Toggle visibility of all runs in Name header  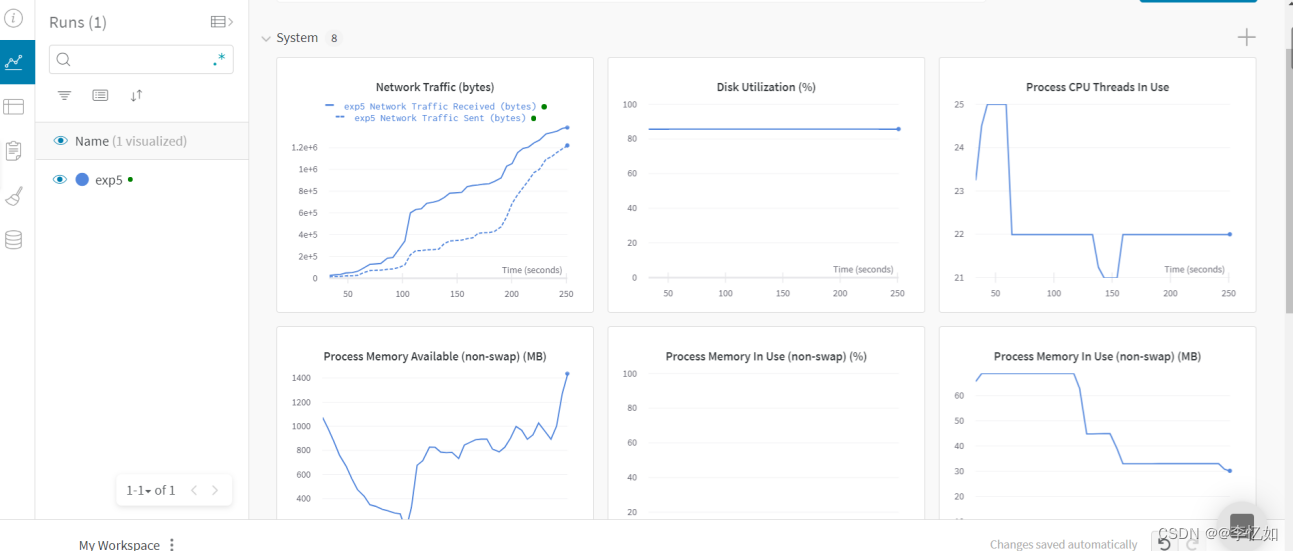click(60, 141)
